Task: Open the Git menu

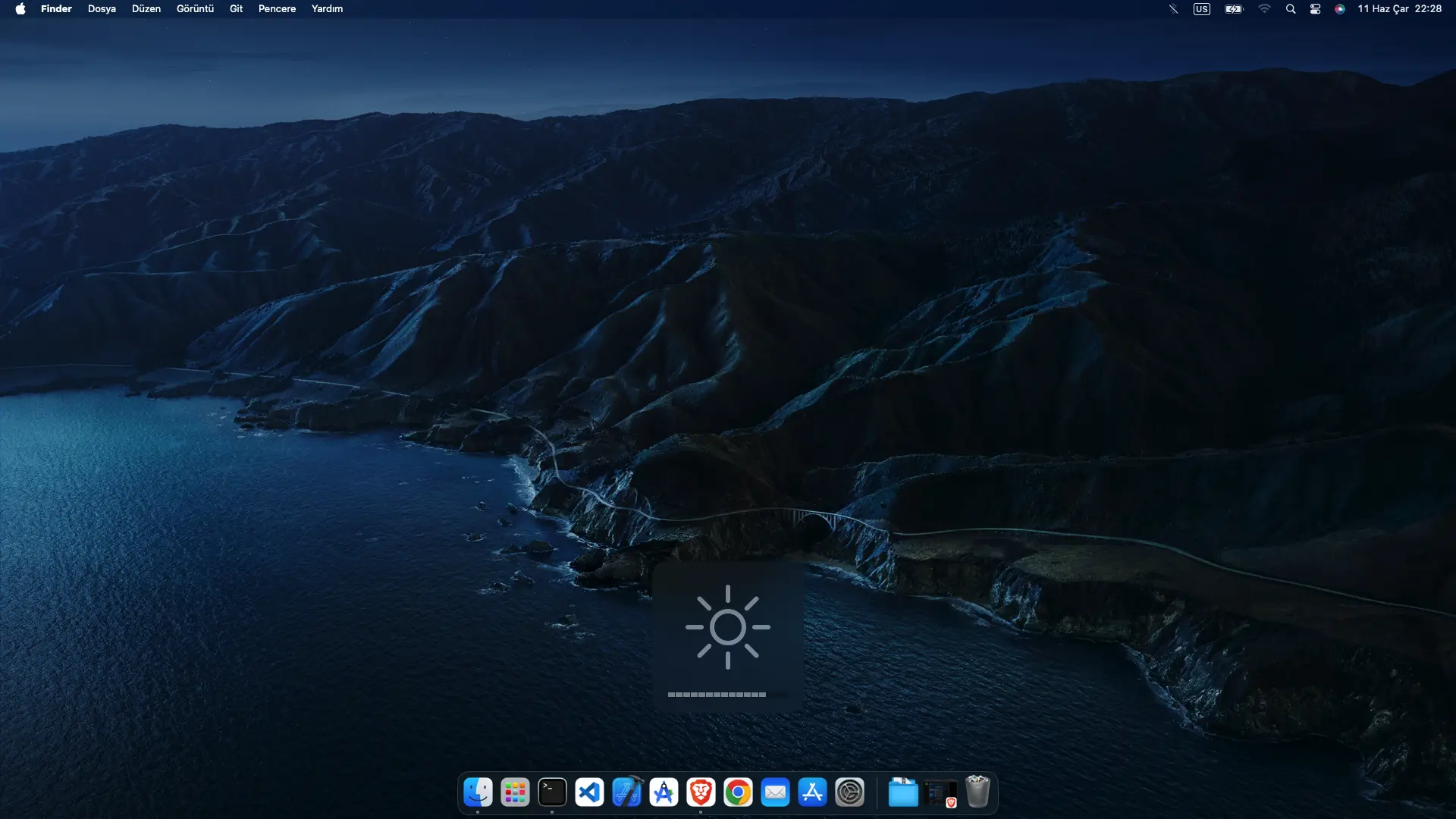Action: pyautogui.click(x=236, y=9)
